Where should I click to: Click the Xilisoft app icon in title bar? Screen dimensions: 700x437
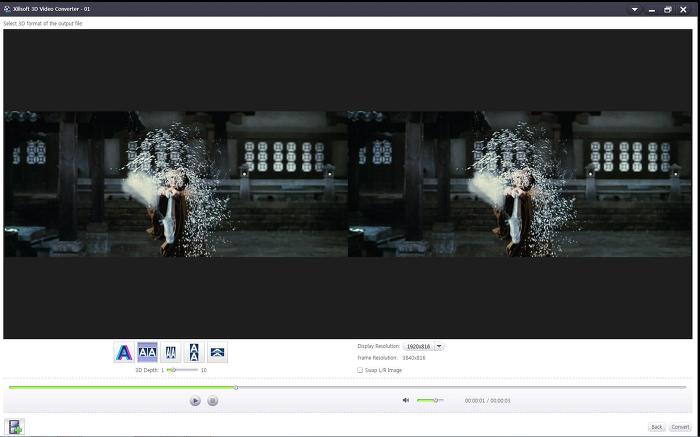pos(7,9)
